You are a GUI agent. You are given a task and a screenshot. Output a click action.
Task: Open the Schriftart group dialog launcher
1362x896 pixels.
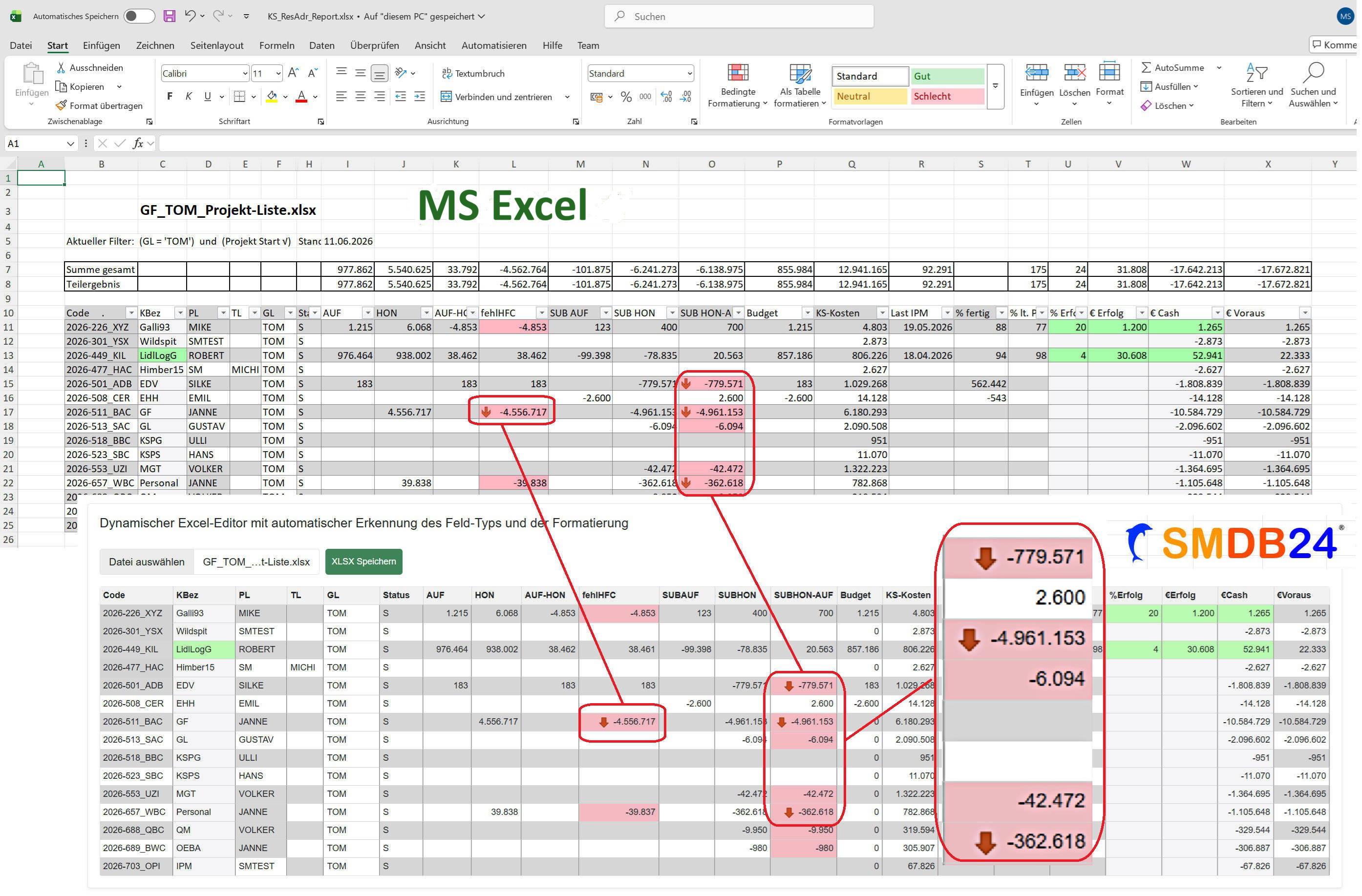(321, 121)
